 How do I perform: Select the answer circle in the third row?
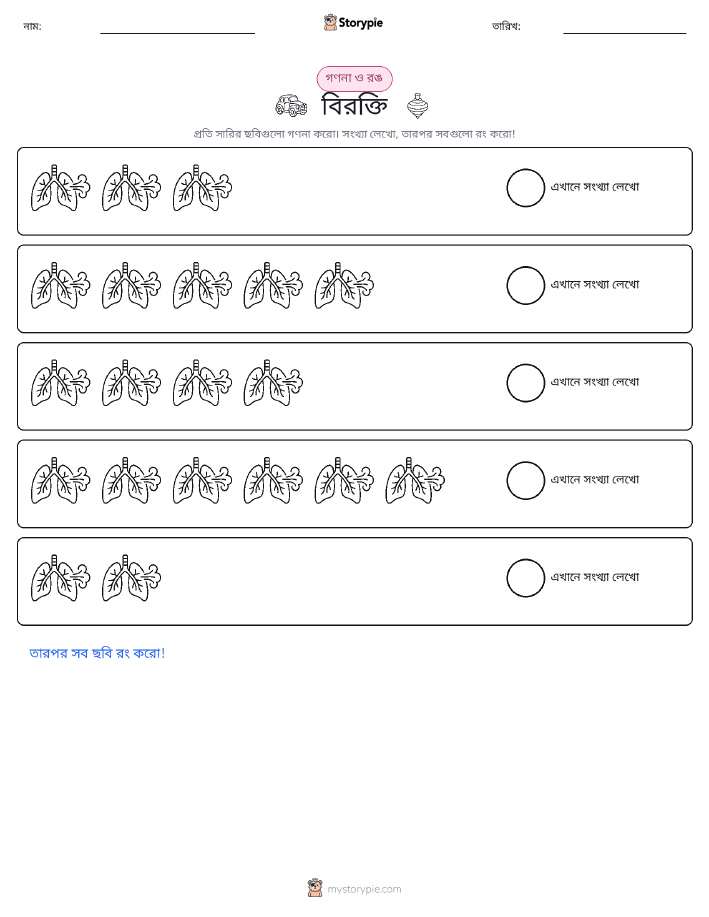525,383
